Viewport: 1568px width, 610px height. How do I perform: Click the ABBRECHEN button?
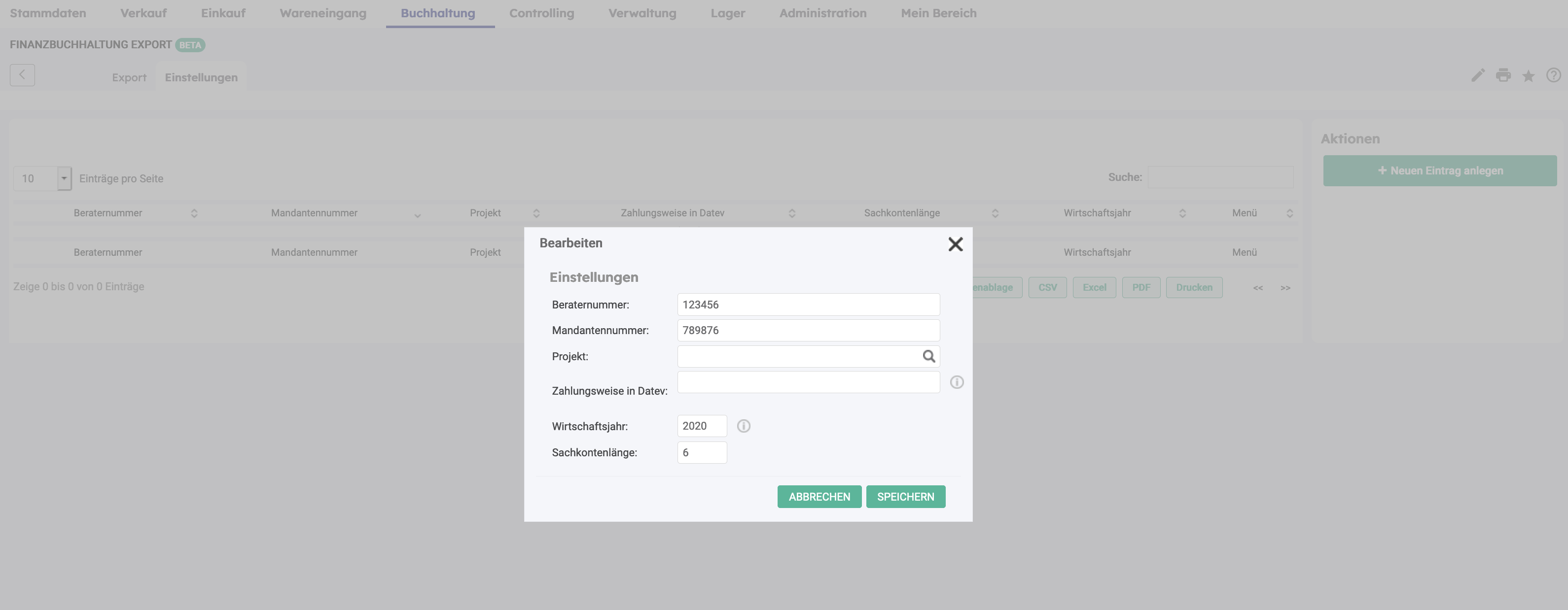pyautogui.click(x=819, y=496)
